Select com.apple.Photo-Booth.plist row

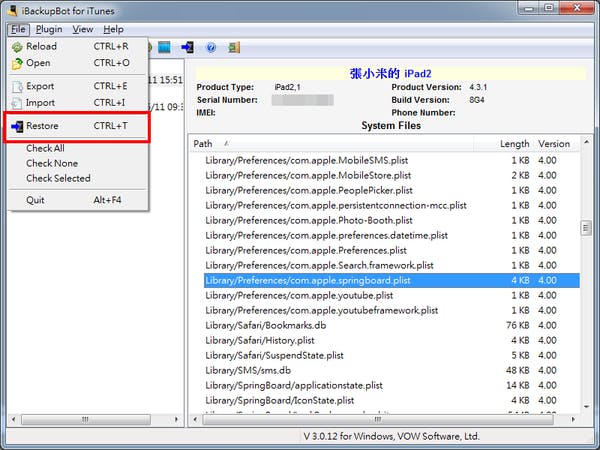(392, 220)
